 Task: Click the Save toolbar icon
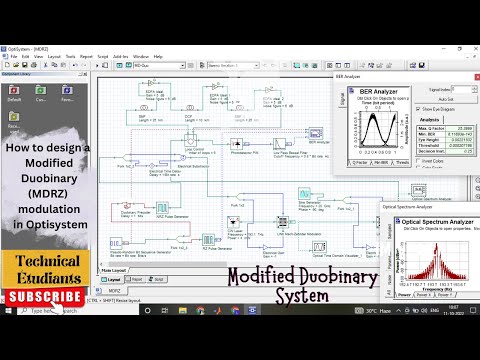(24, 65)
